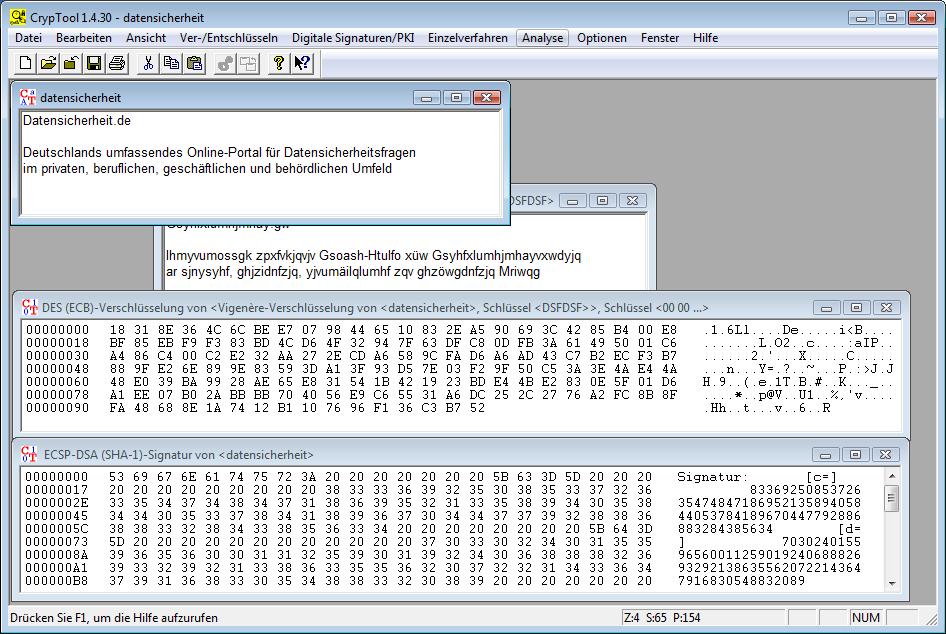Click the greyed-out gear icon in the toolbar
Image resolution: width=946 pixels, height=634 pixels.
[226, 63]
